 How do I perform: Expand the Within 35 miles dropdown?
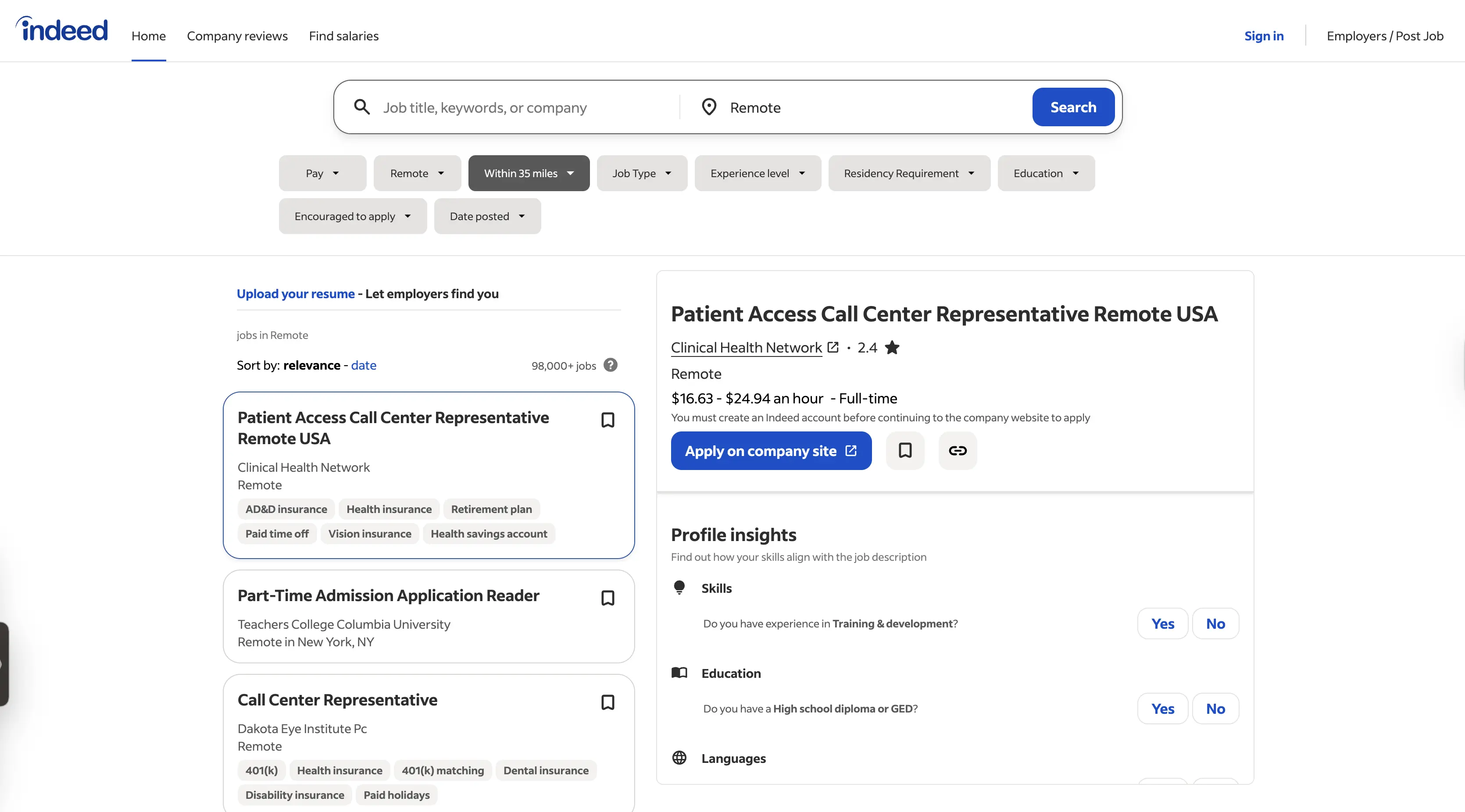coord(529,174)
